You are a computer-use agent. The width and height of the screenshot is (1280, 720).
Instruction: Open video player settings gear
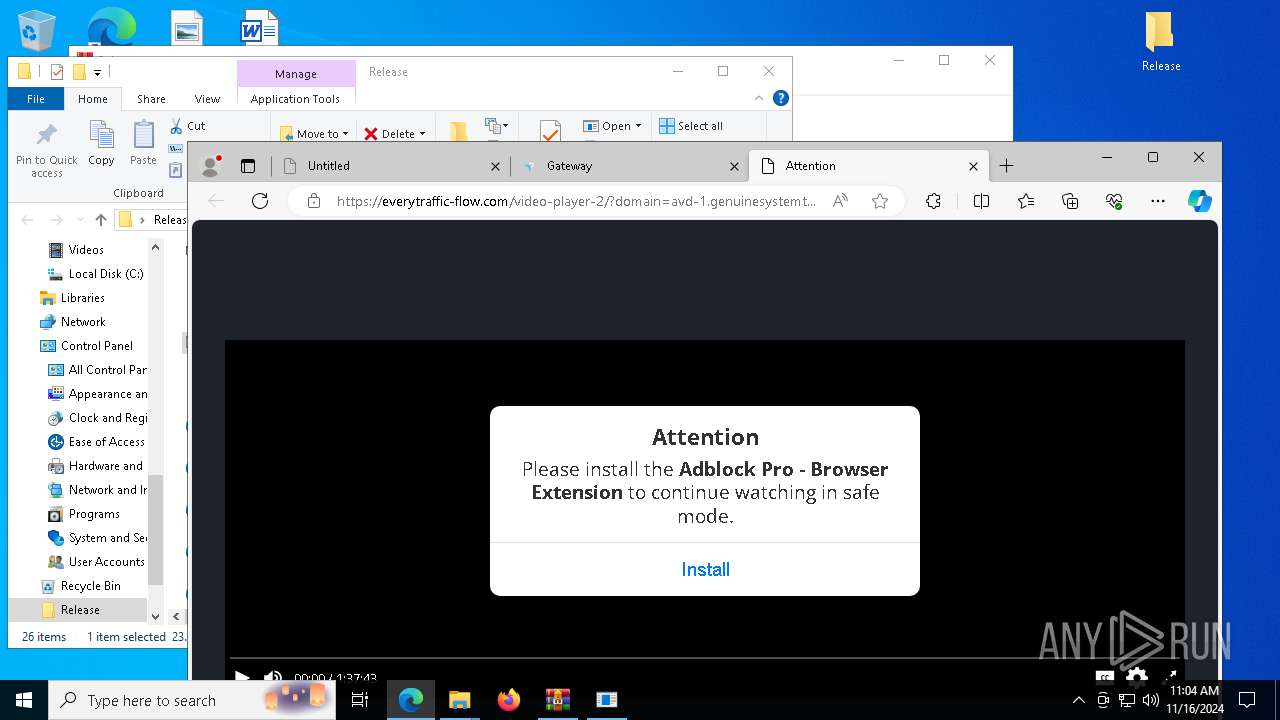coord(1137,678)
